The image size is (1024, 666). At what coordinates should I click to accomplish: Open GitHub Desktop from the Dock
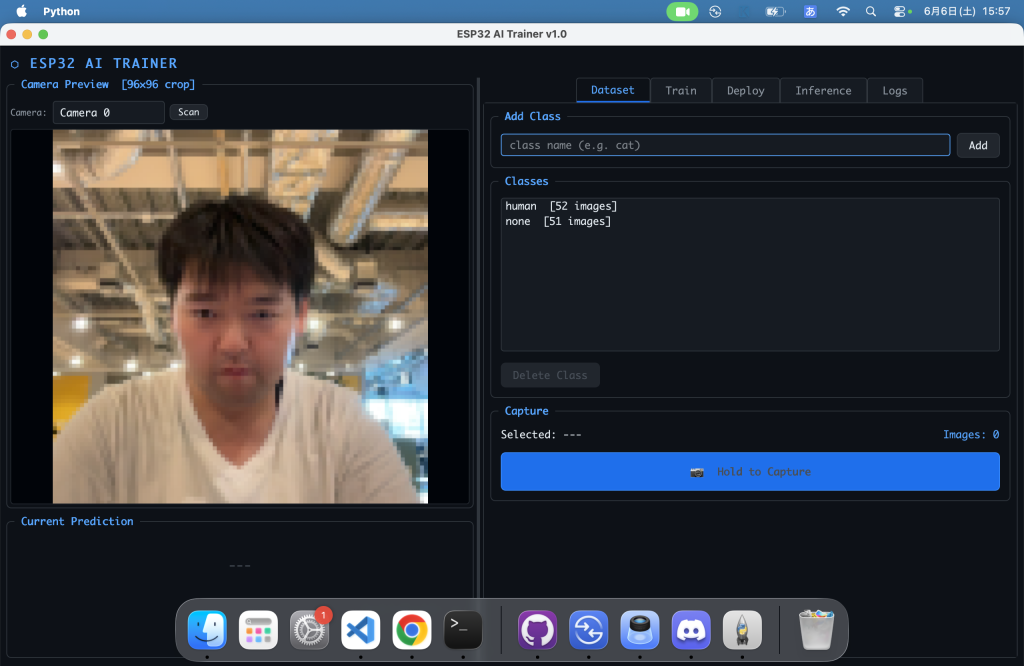tap(537, 630)
